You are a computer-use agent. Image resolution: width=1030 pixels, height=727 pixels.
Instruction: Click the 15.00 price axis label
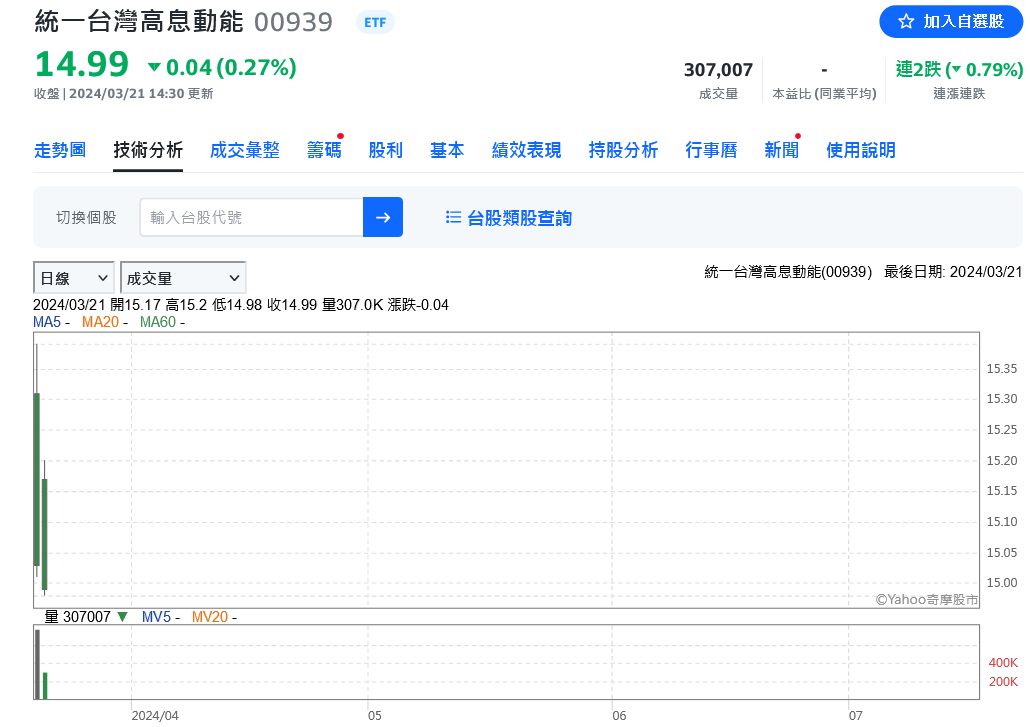[1002, 583]
